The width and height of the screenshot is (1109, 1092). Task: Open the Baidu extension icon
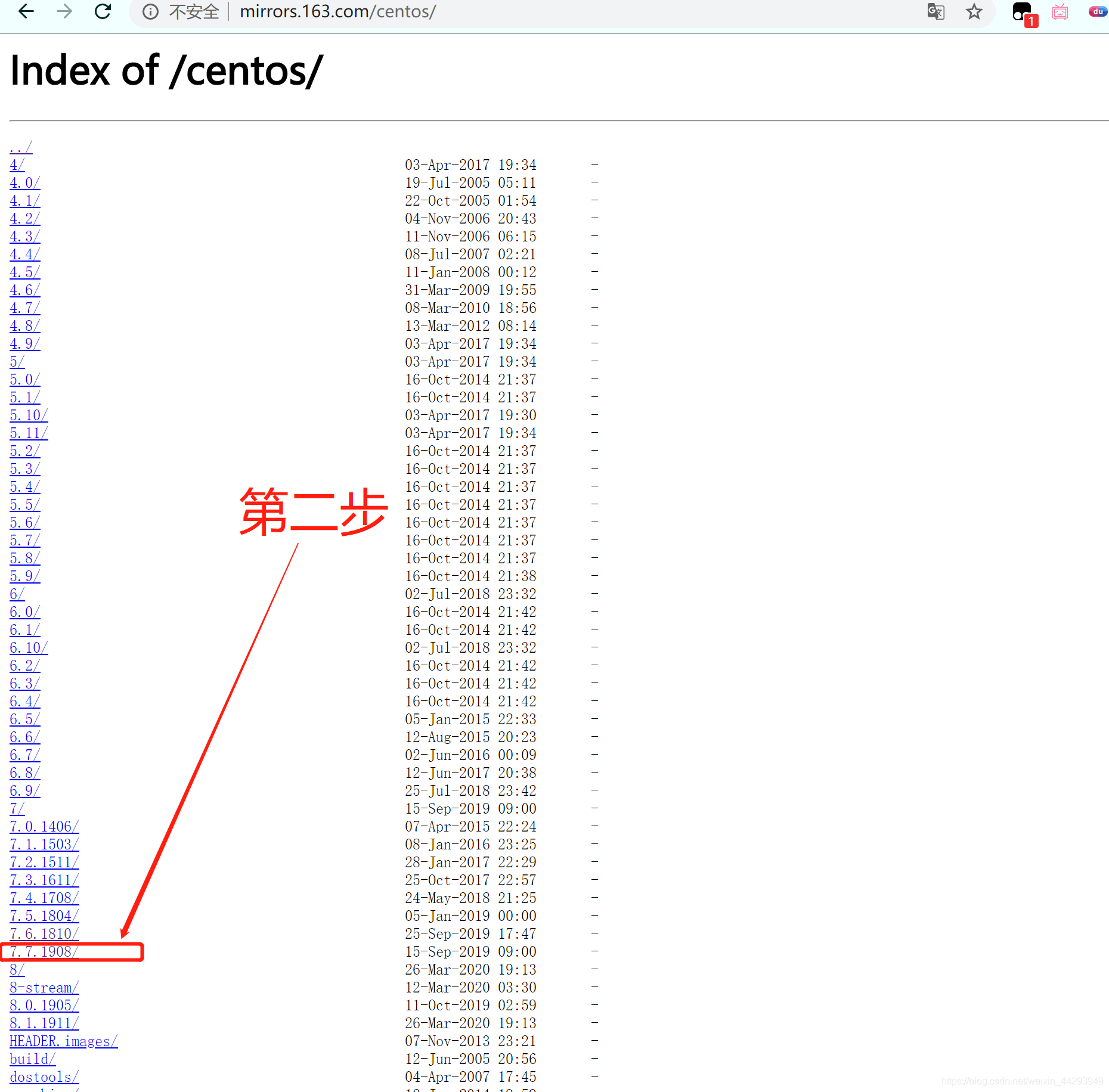click(1098, 11)
